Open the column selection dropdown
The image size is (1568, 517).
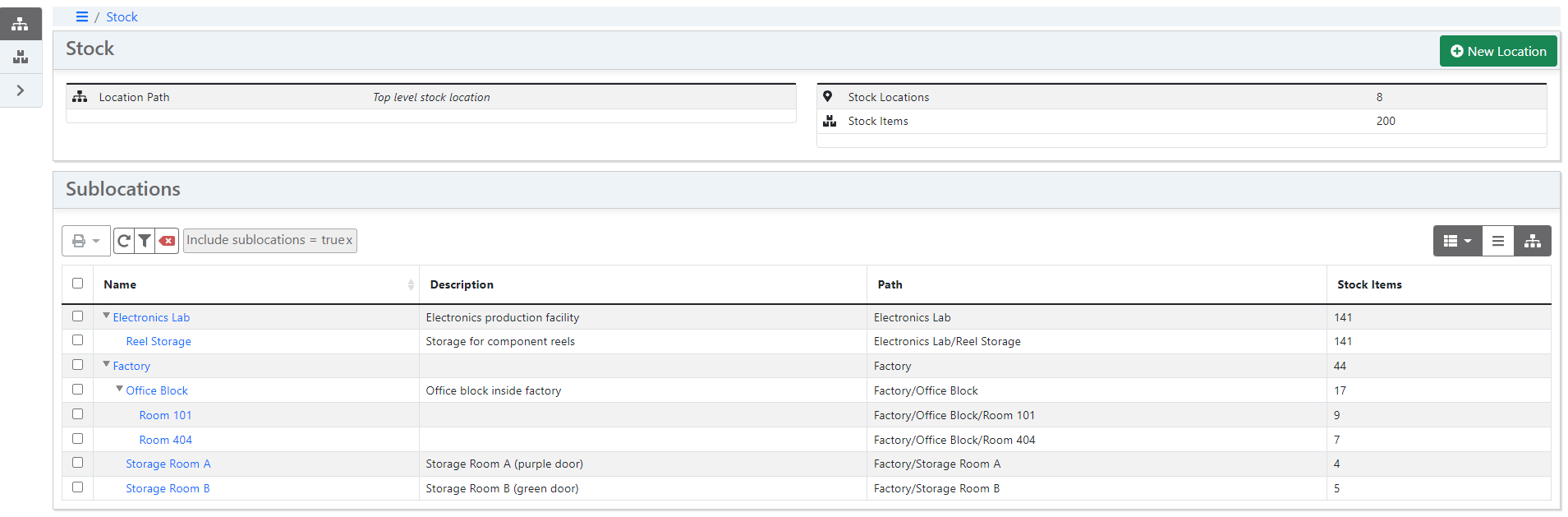[x=1457, y=241]
